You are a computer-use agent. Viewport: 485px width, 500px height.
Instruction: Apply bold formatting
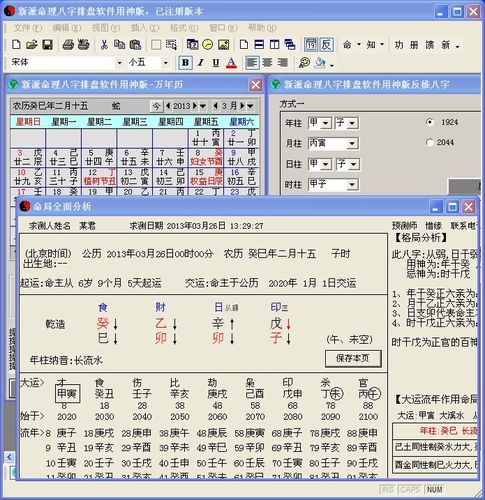[x=185, y=63]
